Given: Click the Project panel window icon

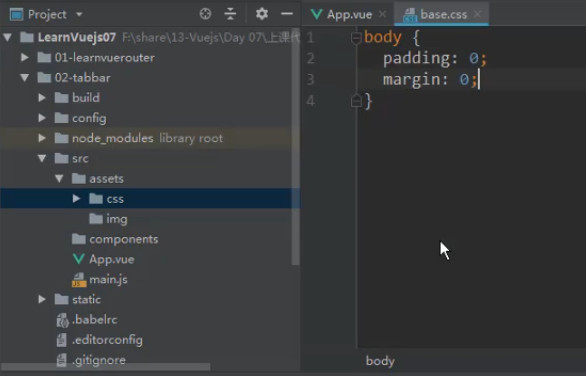Looking at the screenshot, I should [x=16, y=15].
